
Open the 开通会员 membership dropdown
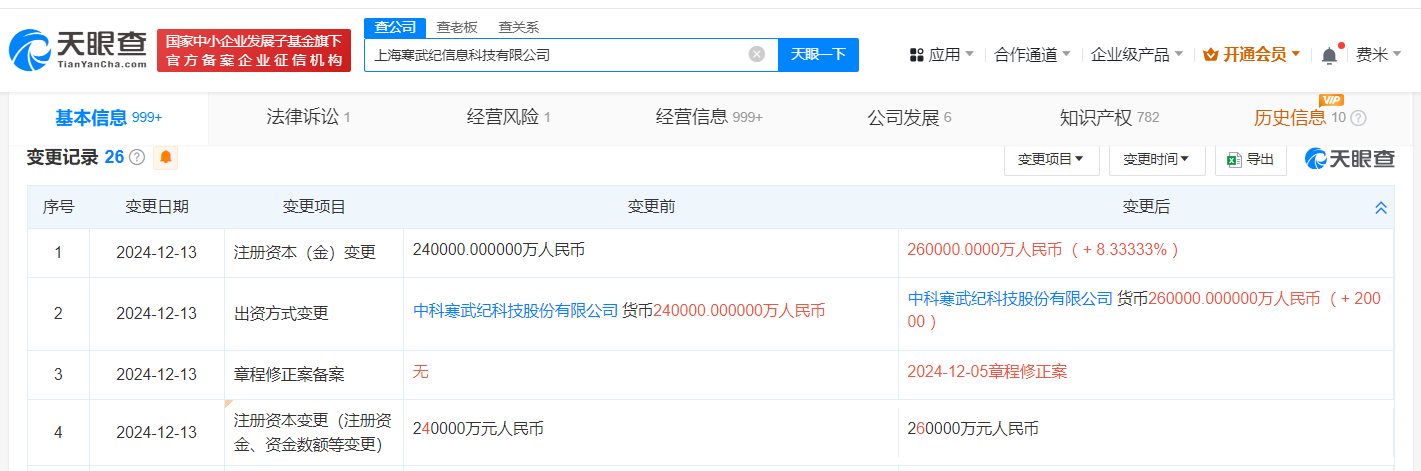[1251, 54]
